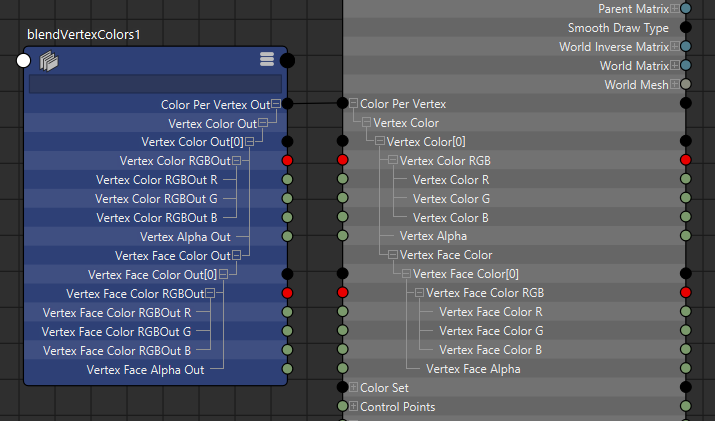Collapse the Vertex Face Color RGB group
Image resolution: width=715 pixels, height=421 pixels.
(x=419, y=293)
